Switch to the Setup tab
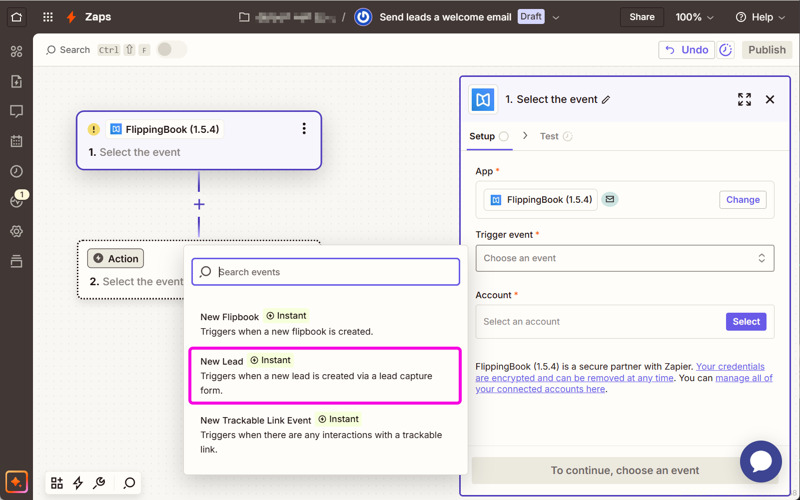The image size is (800, 500). pos(488,136)
